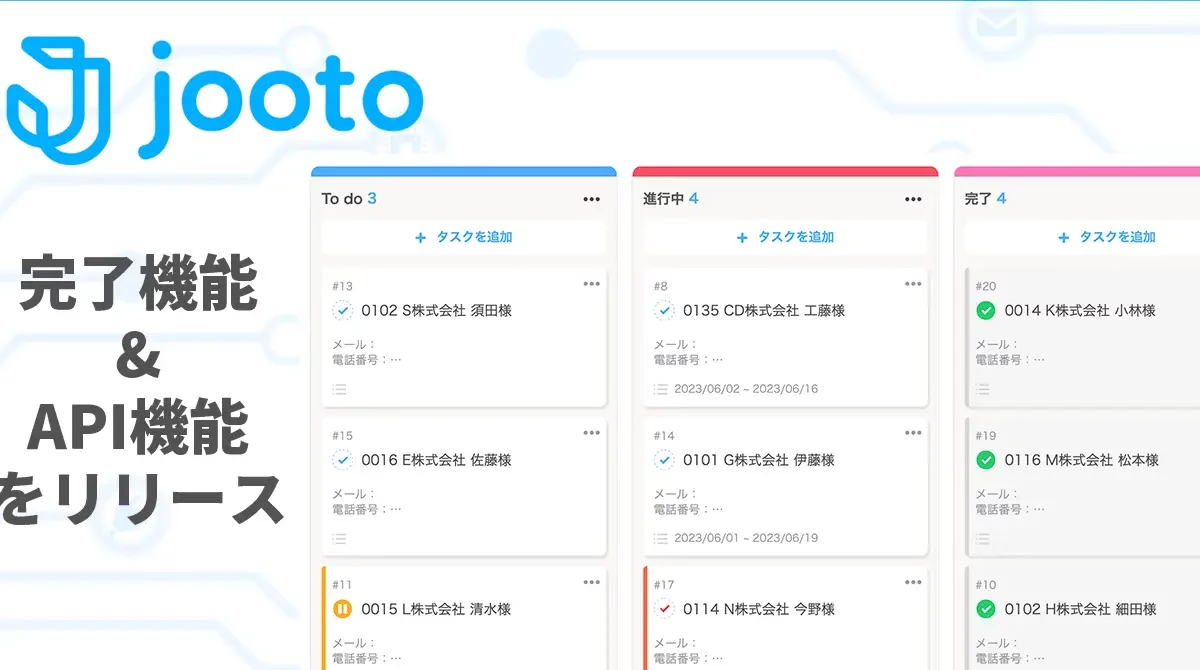The width and height of the screenshot is (1200, 670).
Task: Open the more menu on card #8
Action: (x=913, y=284)
